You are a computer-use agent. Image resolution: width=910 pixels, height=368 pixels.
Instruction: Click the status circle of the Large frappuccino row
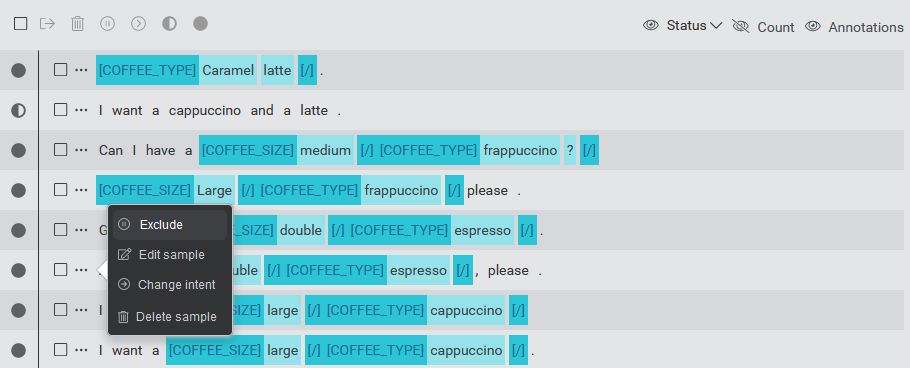(x=19, y=190)
